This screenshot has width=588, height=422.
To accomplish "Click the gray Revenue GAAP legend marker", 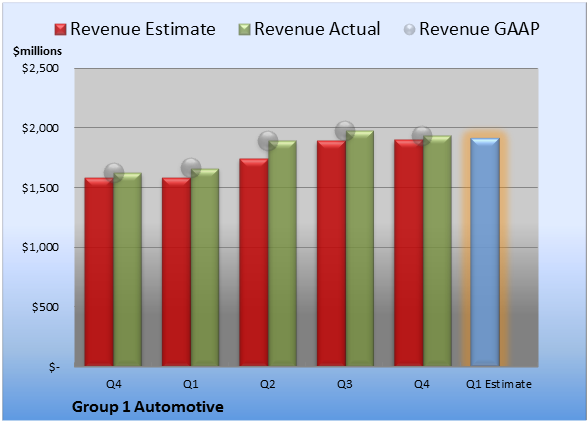I will [x=410, y=30].
